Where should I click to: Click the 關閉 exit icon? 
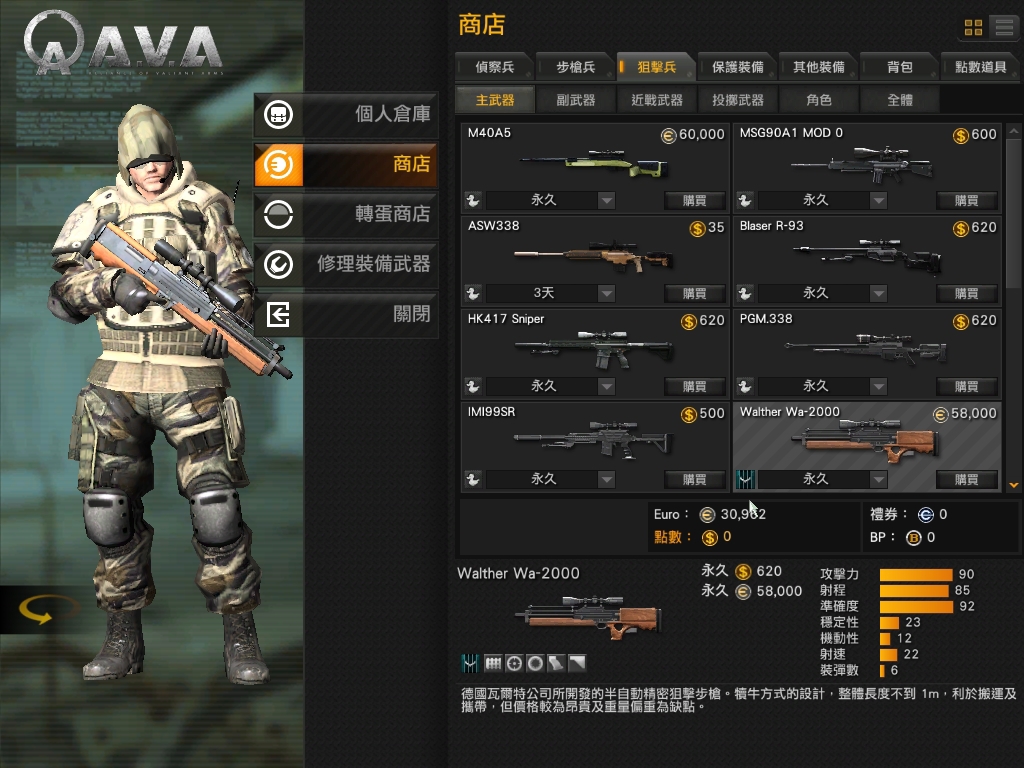pos(279,315)
